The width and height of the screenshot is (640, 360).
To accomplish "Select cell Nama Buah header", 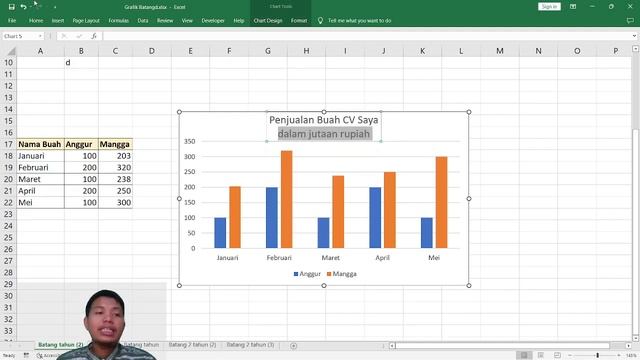I will pyautogui.click(x=40, y=144).
